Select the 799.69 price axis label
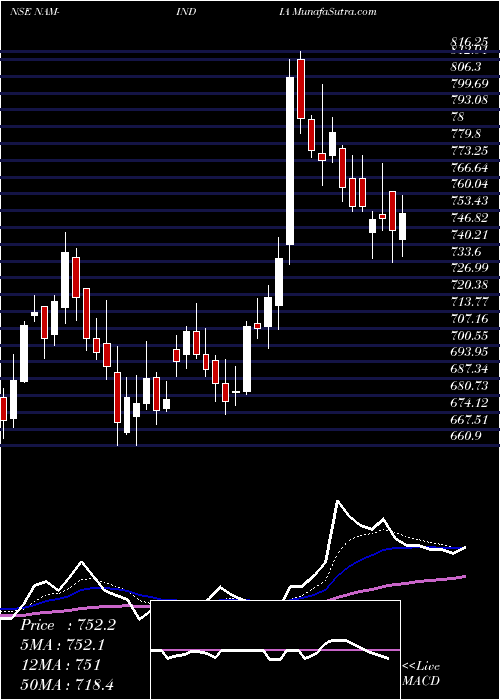This screenshot has width=500, height=700. pos(470,83)
